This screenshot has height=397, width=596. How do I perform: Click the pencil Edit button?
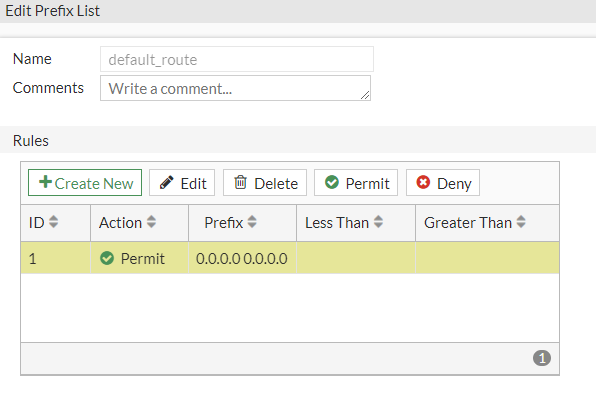182,183
